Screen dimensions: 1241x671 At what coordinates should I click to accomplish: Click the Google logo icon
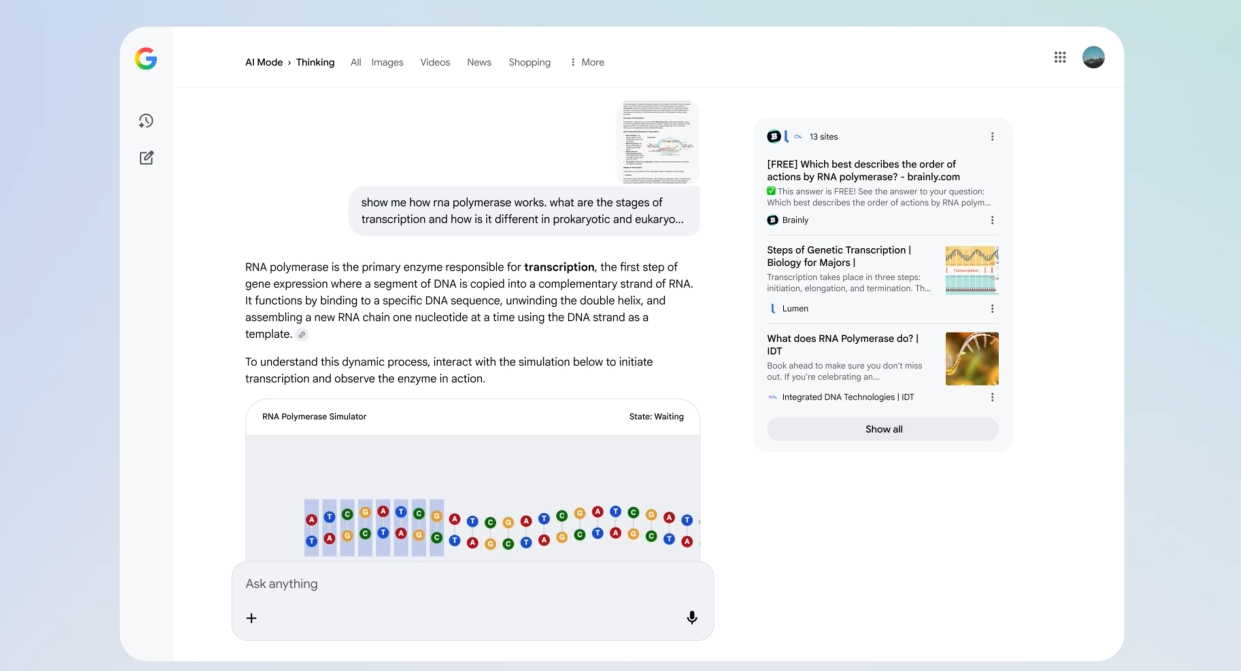[146, 59]
